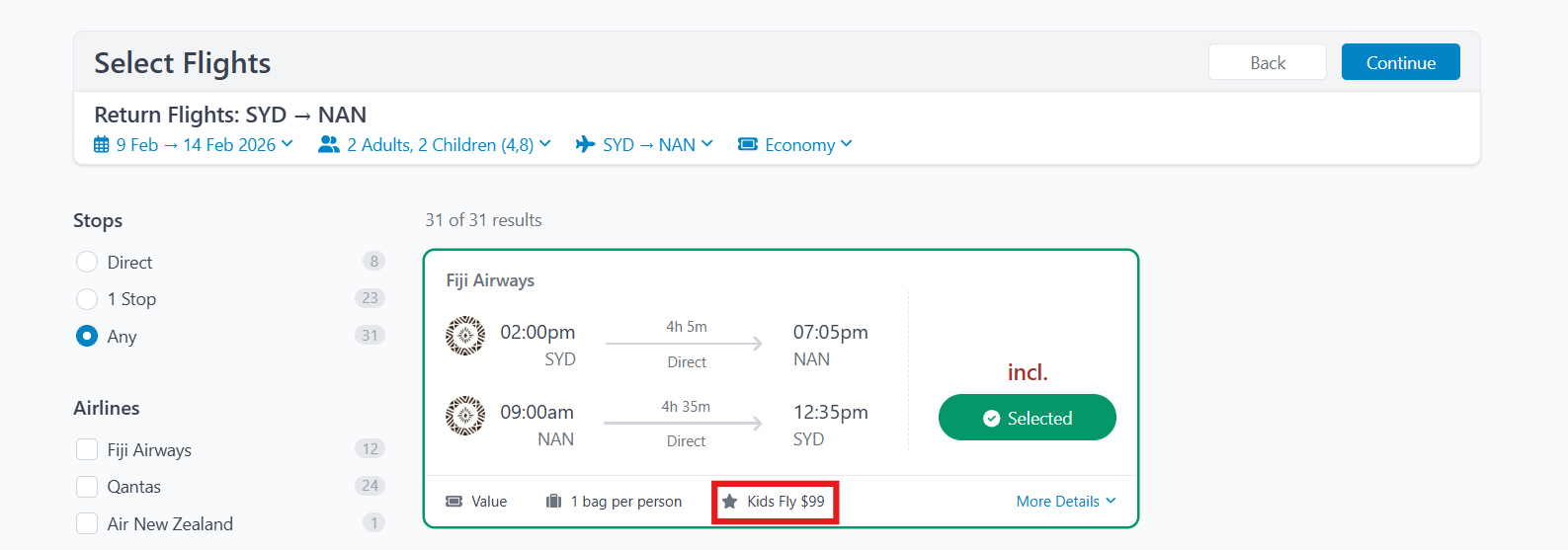Tick the Fiji Airways airline checkbox
Image resolution: width=1568 pixels, height=550 pixels.
coord(87,450)
